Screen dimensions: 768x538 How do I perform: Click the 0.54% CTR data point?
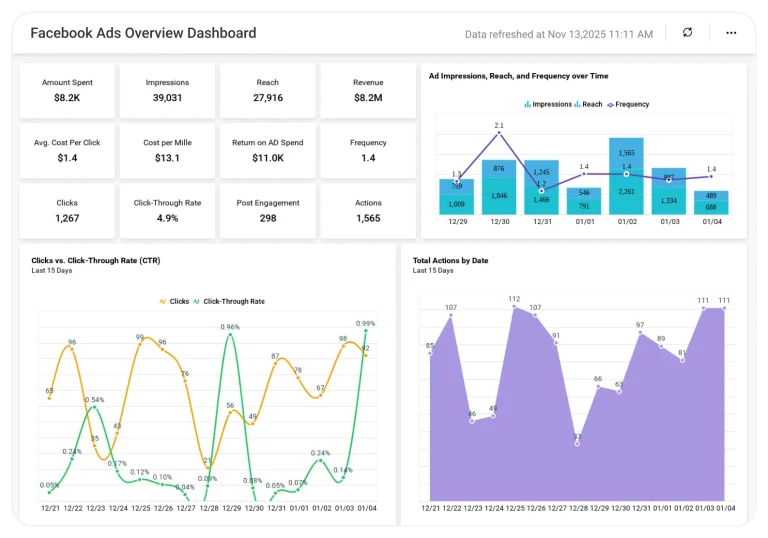pyautogui.click(x=94, y=408)
